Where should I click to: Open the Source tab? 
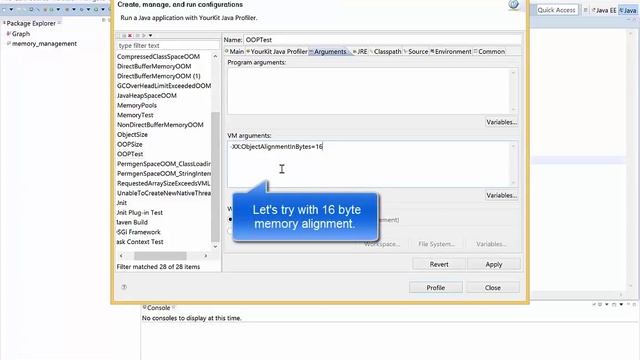[x=416, y=51]
